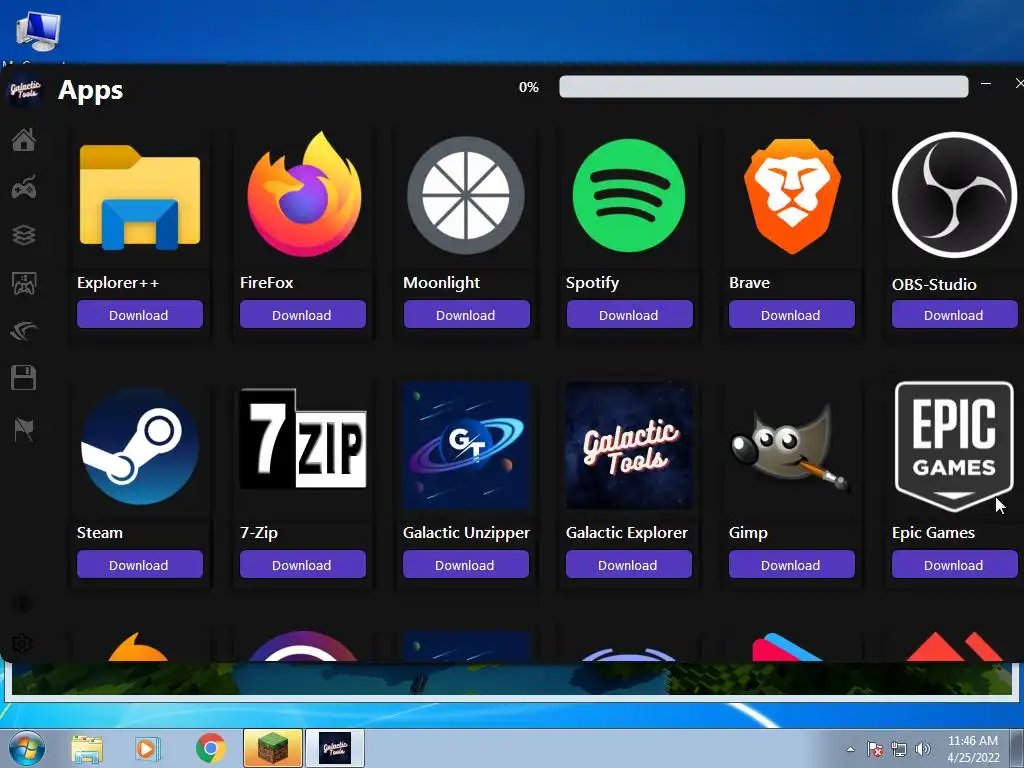Image resolution: width=1024 pixels, height=768 pixels.
Task: Select the Brave lion icon
Action: click(792, 195)
